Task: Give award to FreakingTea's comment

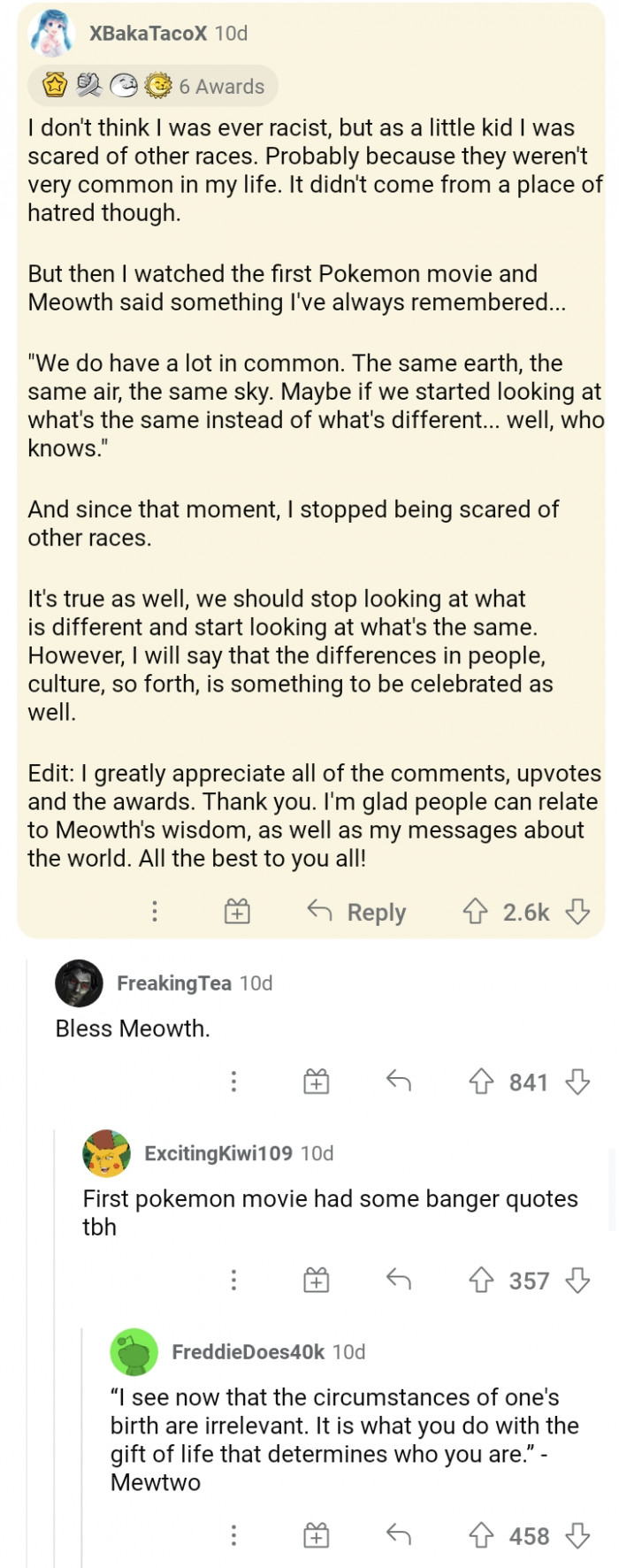Action: [317, 1082]
